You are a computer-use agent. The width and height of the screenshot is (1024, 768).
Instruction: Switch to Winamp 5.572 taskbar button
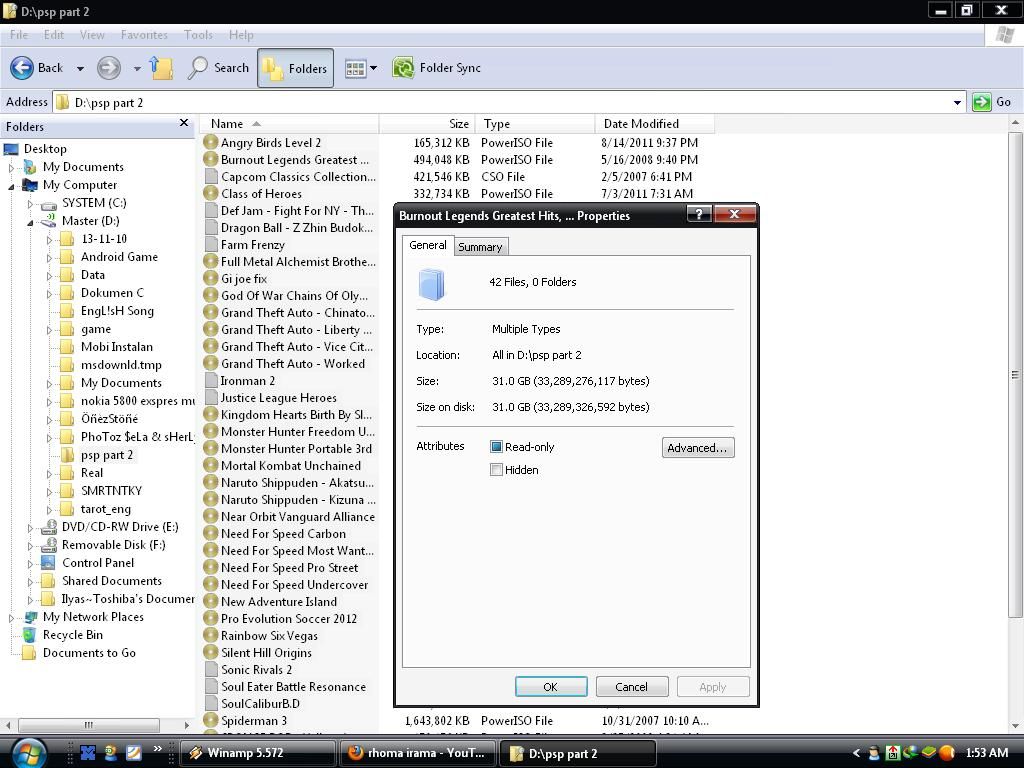point(257,753)
